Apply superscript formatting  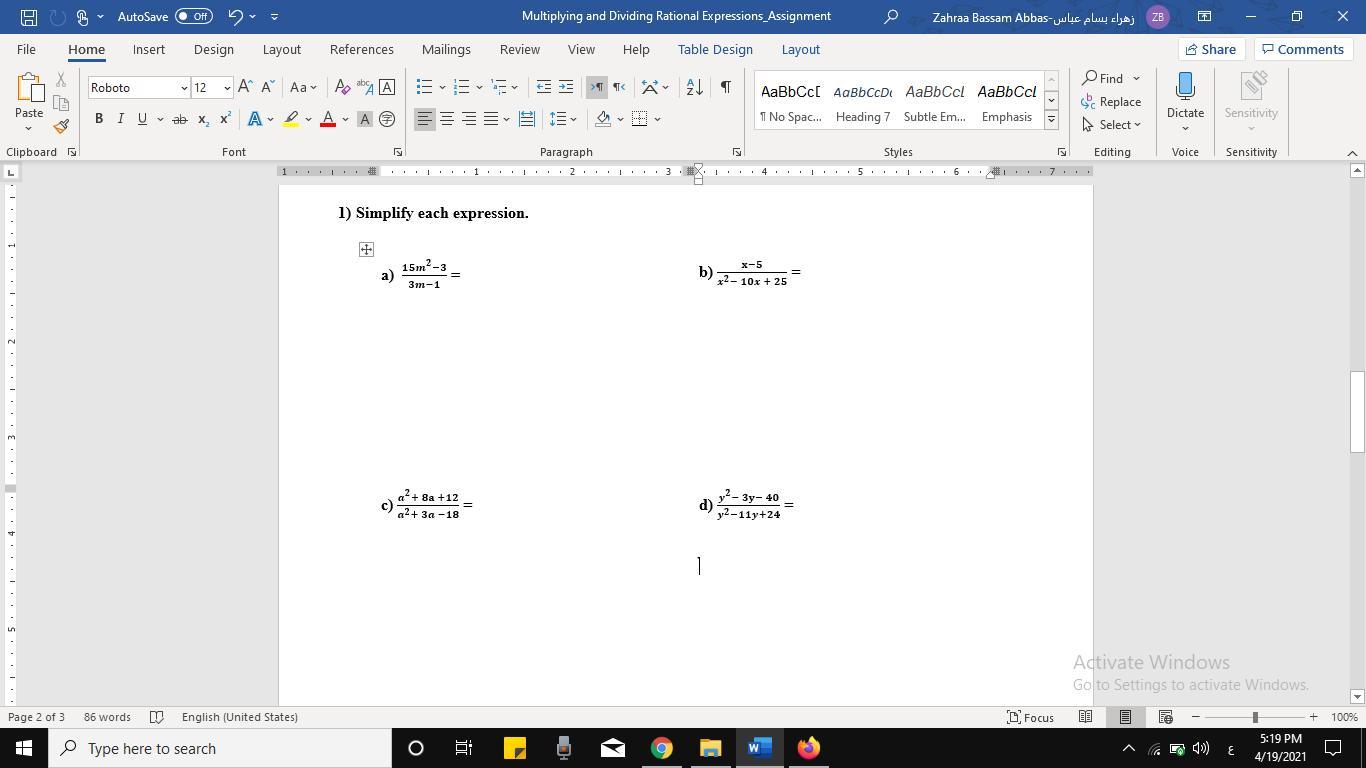(x=225, y=119)
